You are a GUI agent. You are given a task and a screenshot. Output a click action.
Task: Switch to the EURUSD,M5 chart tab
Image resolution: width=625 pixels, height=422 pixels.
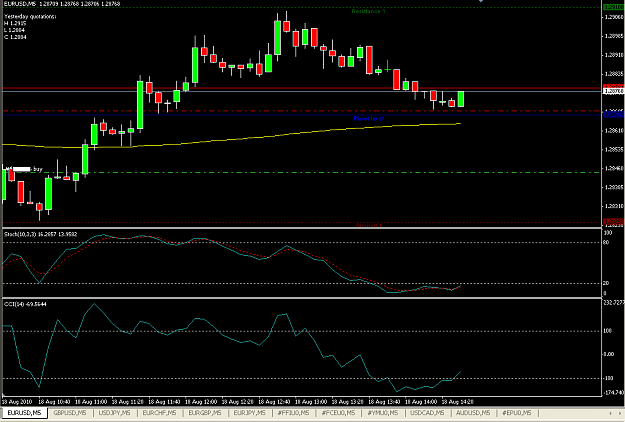[25, 413]
